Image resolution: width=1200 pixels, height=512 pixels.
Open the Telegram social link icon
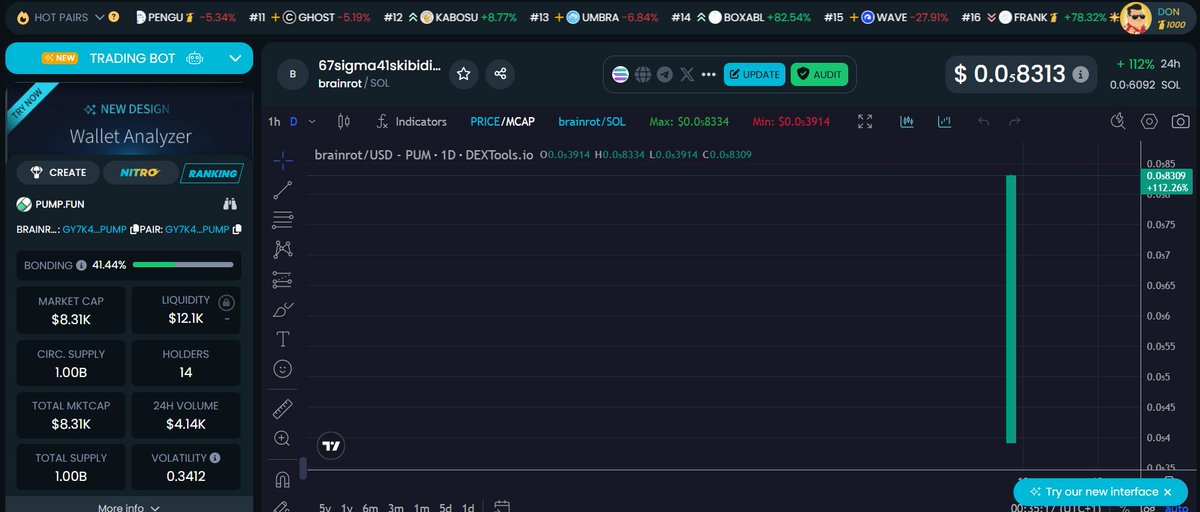[665, 74]
